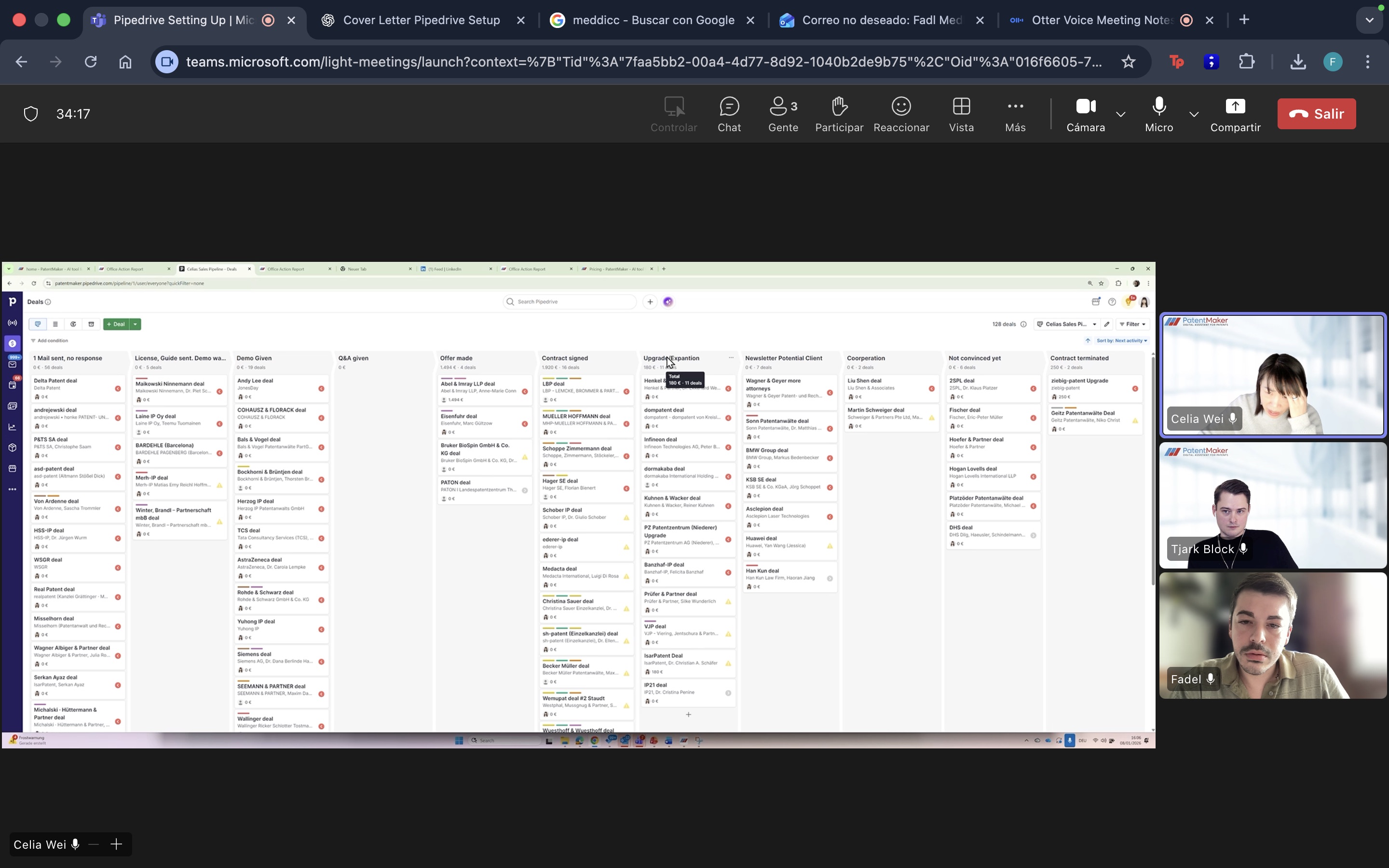
Task: Expand the Micro options chevron
Action: (1194, 114)
